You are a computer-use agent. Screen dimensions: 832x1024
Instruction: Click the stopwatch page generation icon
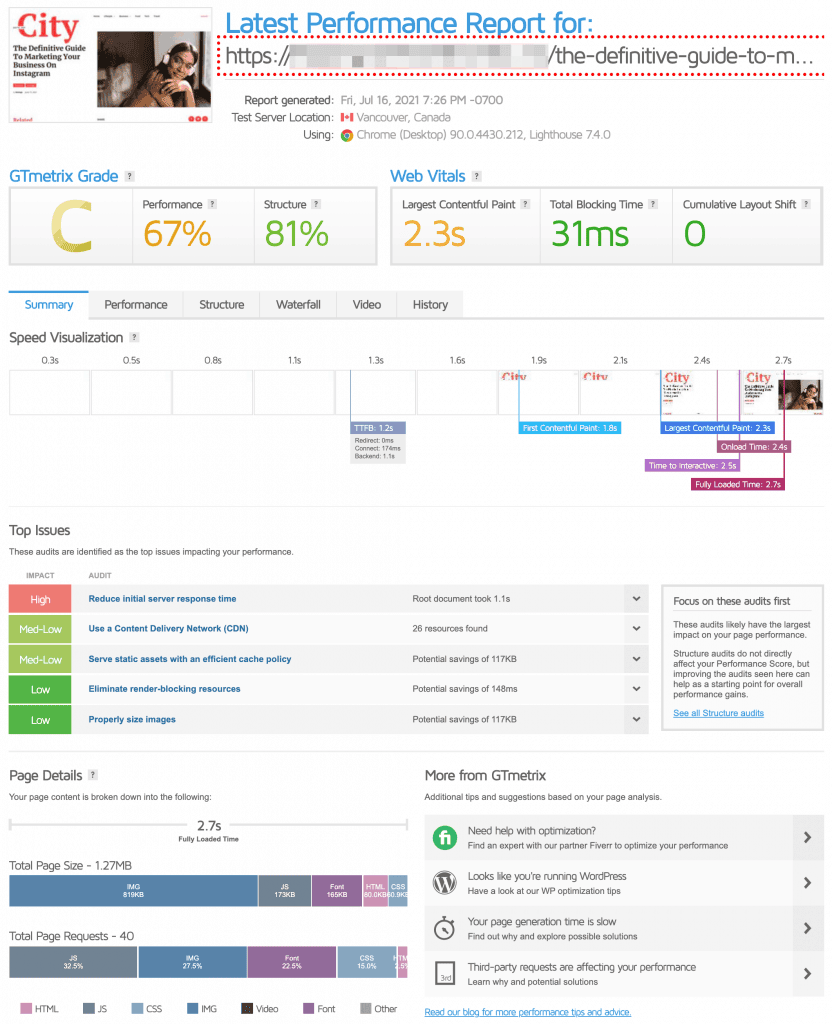coord(445,928)
